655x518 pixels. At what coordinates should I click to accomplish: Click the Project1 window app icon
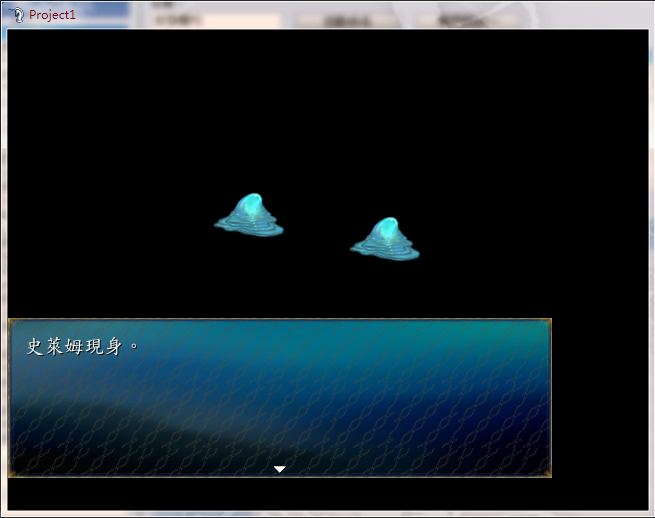click(x=17, y=15)
